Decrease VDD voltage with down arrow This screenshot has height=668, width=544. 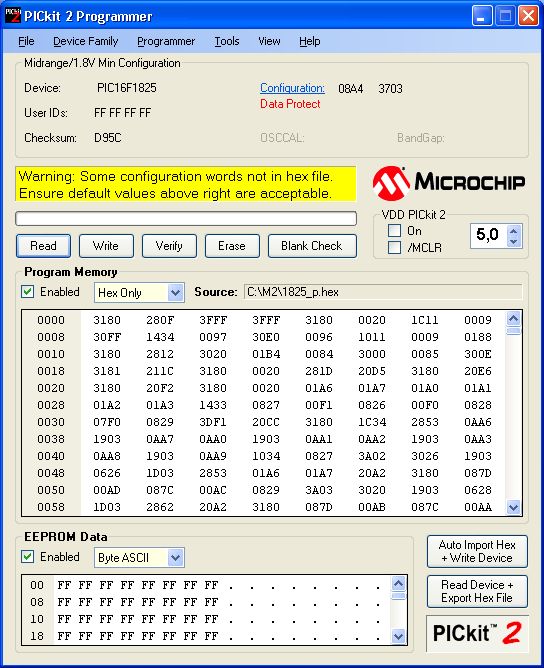(x=513, y=241)
